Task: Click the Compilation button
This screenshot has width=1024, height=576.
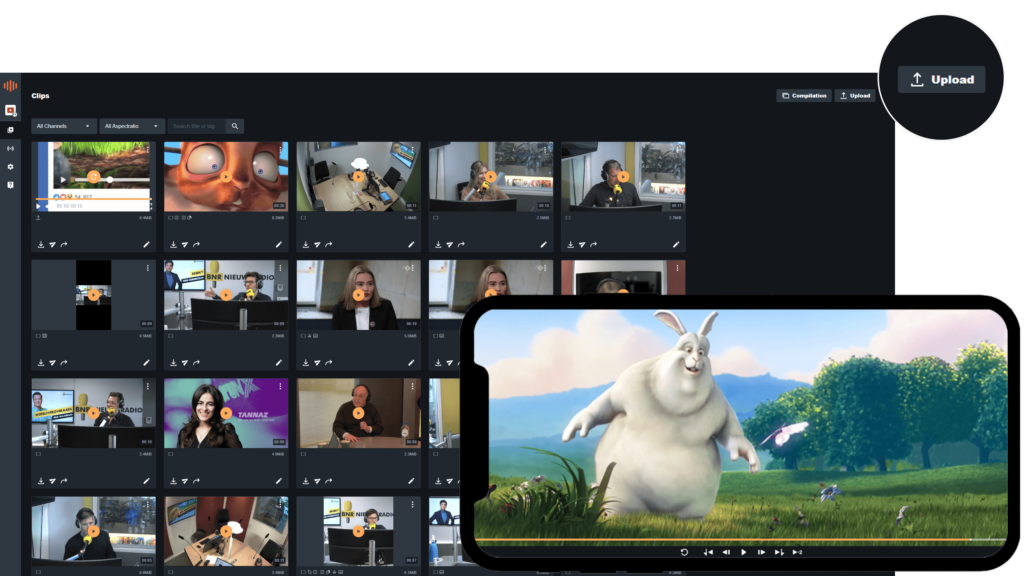Action: tap(804, 95)
